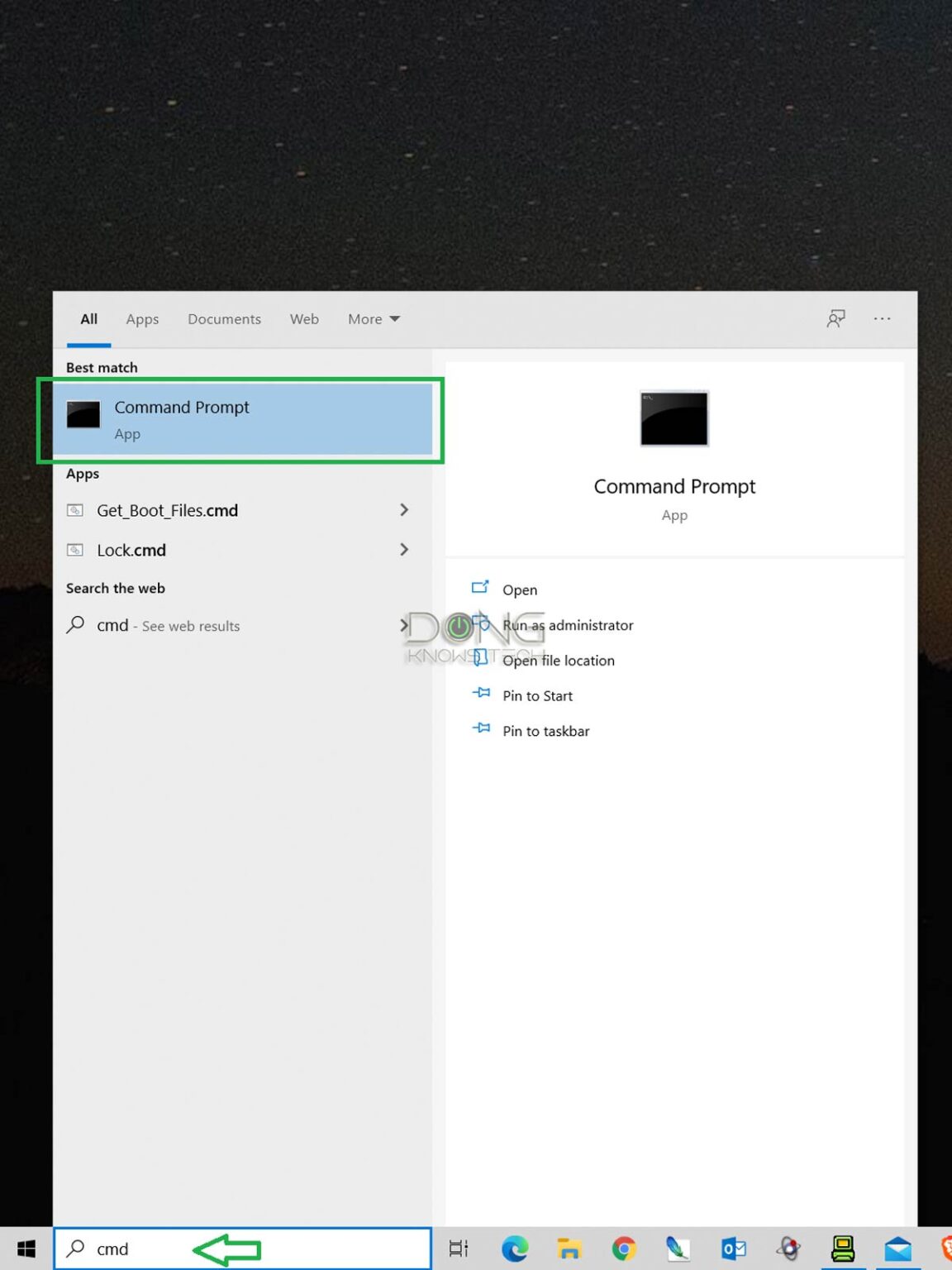Image resolution: width=952 pixels, height=1270 pixels.
Task: Open Outlook from the taskbar
Action: point(733,1249)
